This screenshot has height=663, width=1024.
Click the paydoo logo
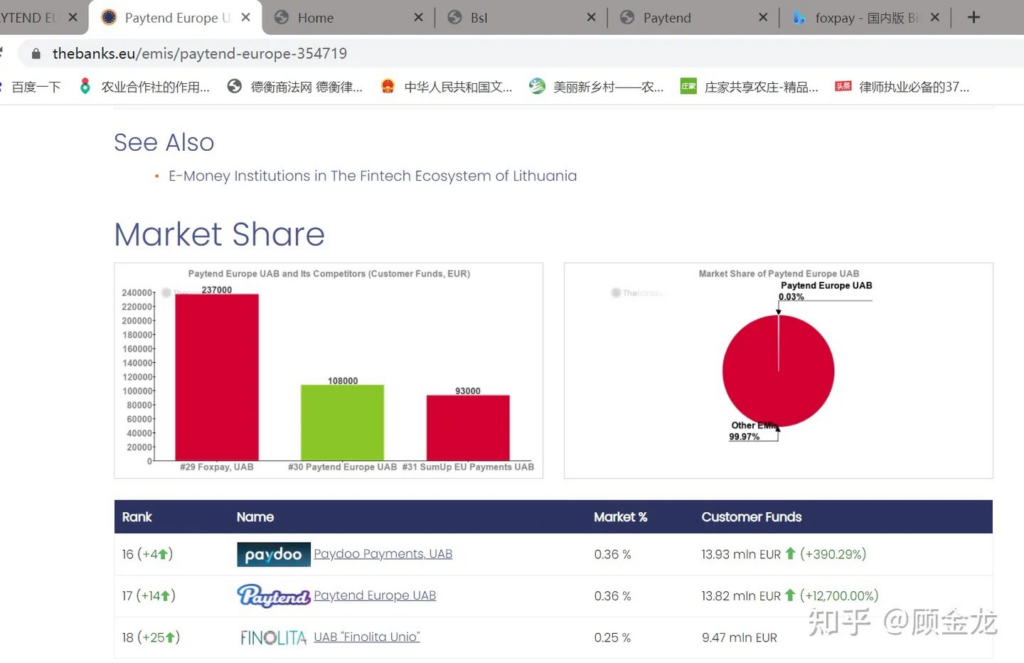273,554
